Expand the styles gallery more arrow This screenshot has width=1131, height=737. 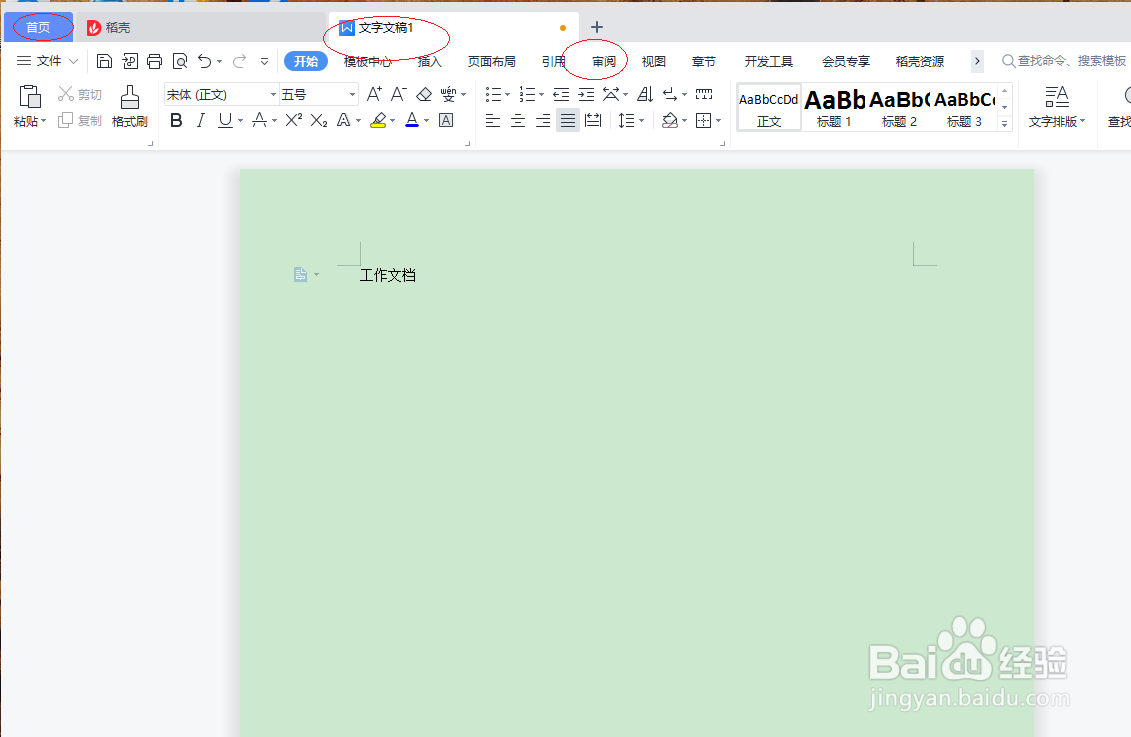coord(1004,123)
